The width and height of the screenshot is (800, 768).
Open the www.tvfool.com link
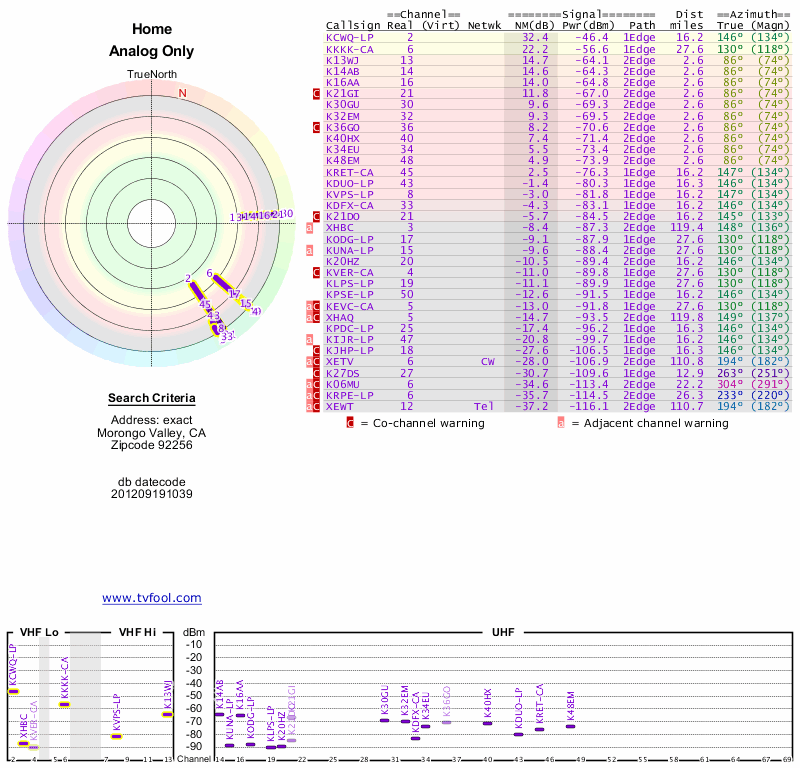tap(151, 598)
